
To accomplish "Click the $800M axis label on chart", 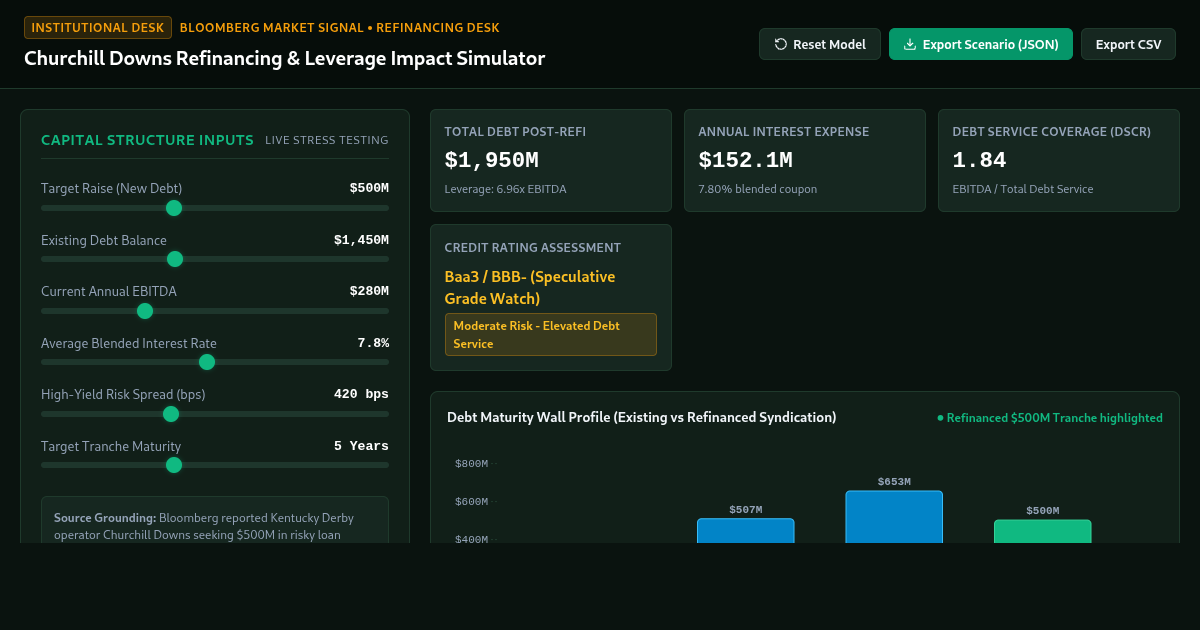I will [471, 464].
